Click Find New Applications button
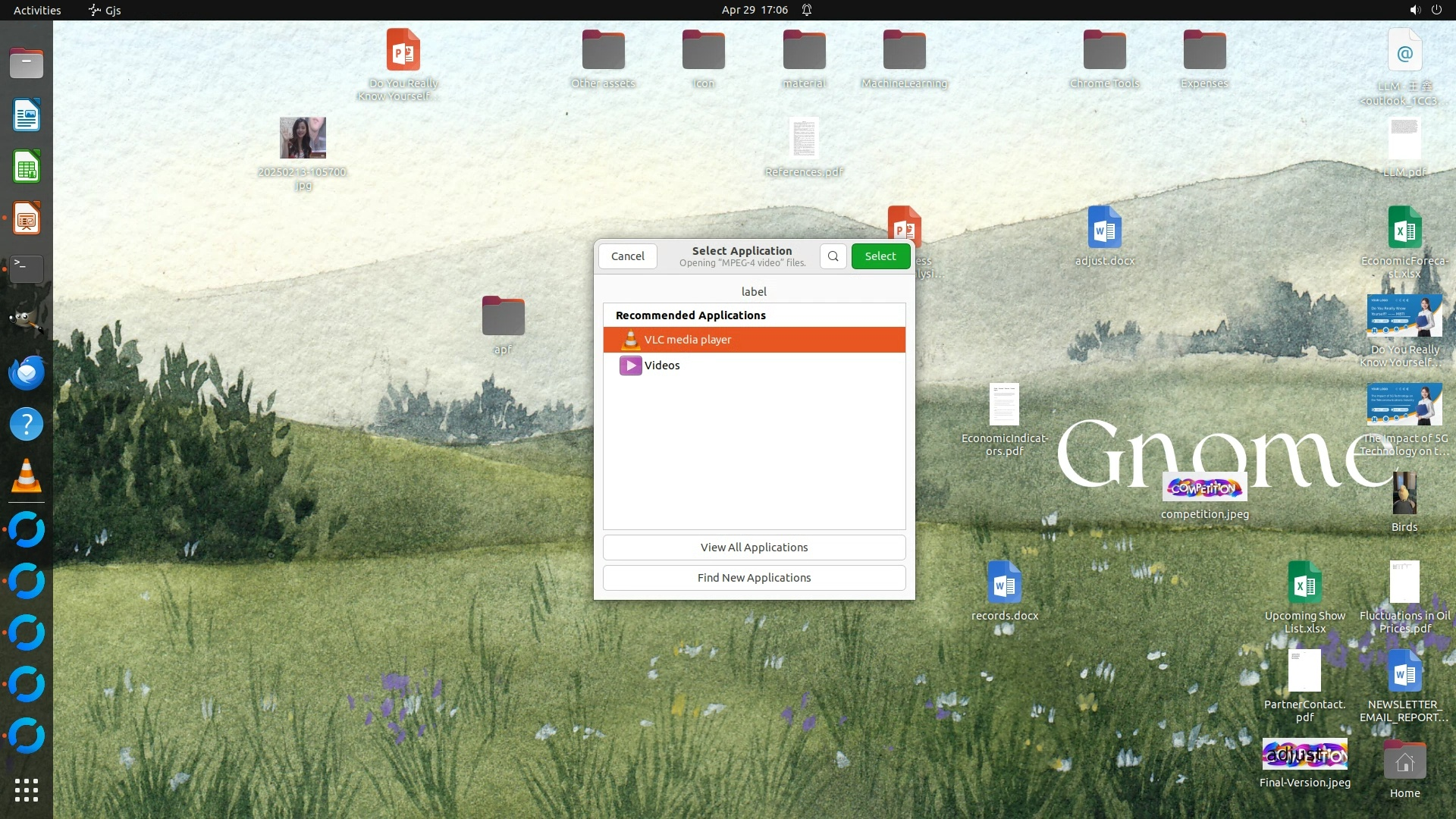 coord(754,578)
